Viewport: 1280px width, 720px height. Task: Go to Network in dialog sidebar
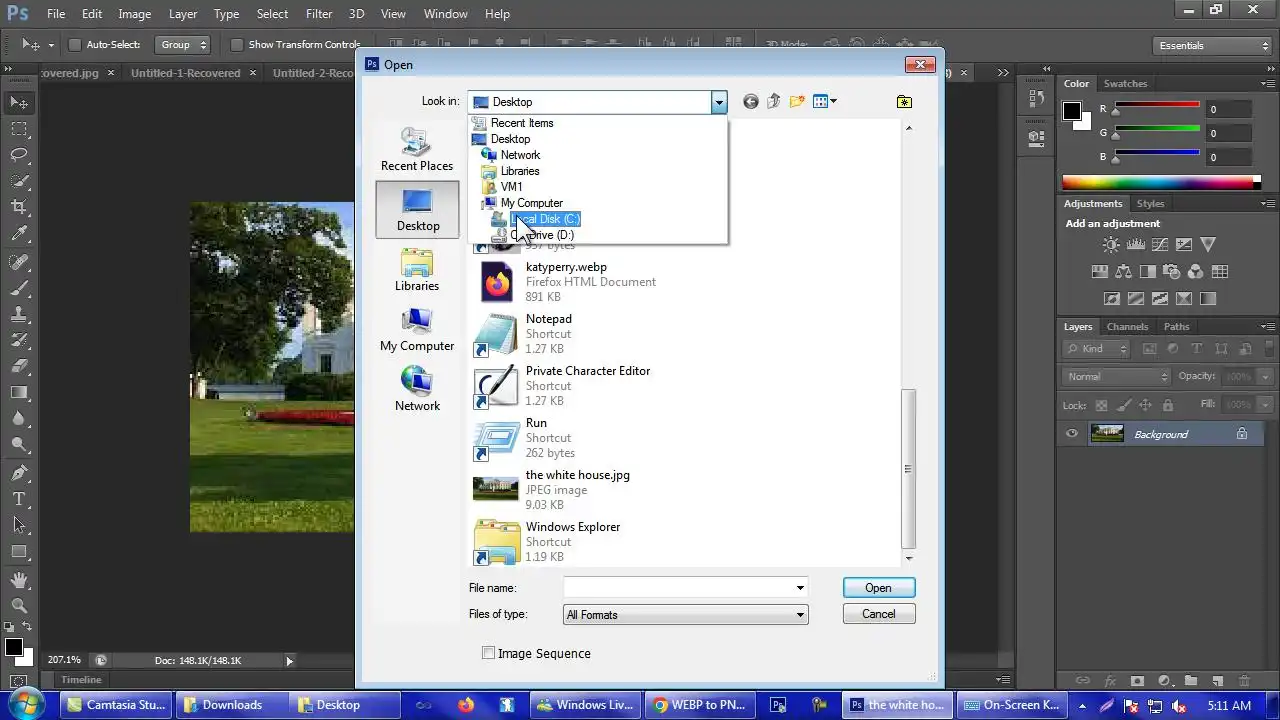(417, 389)
